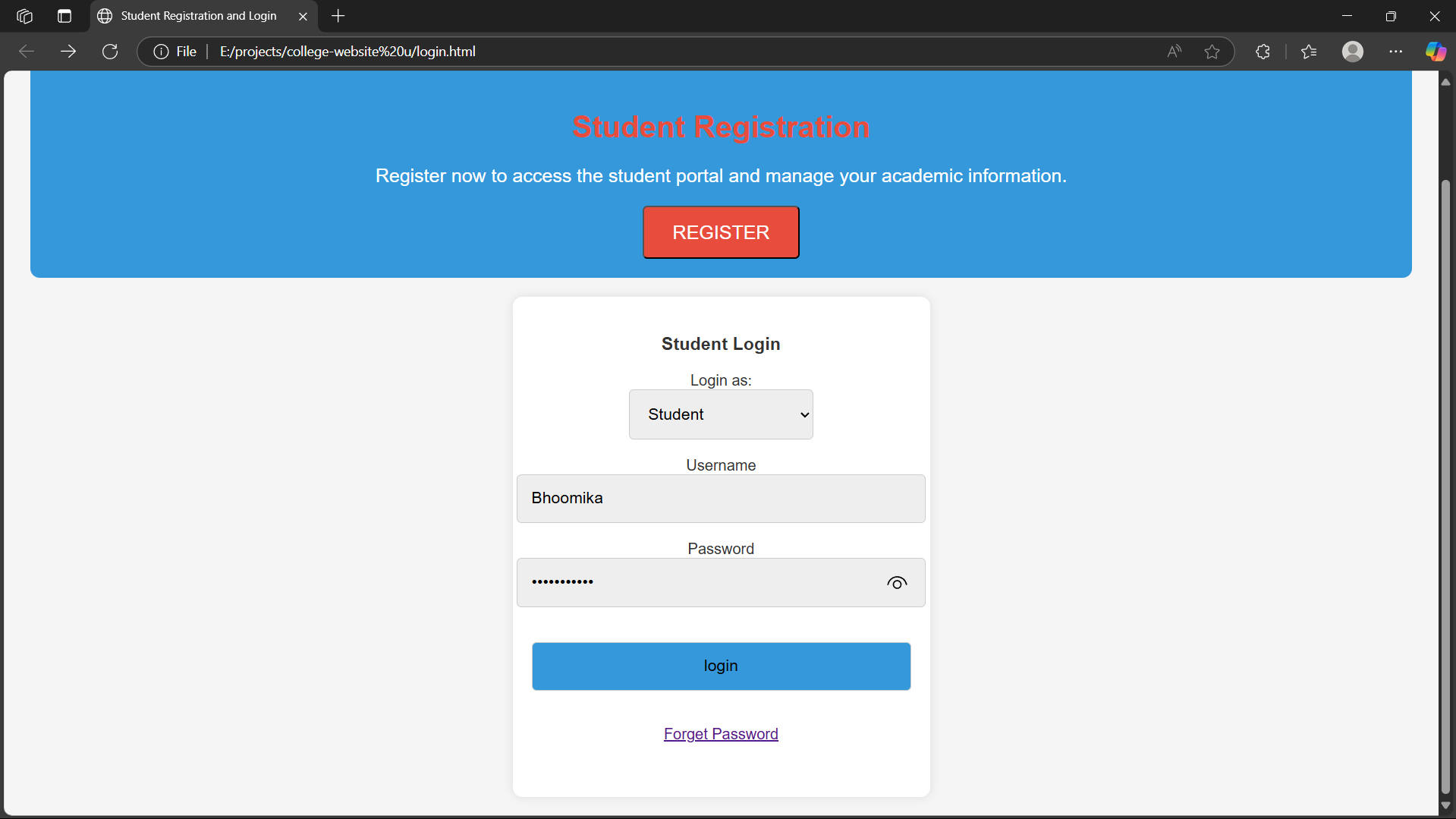
Task: Select the Student Registration and Login tab
Action: pyautogui.click(x=199, y=16)
